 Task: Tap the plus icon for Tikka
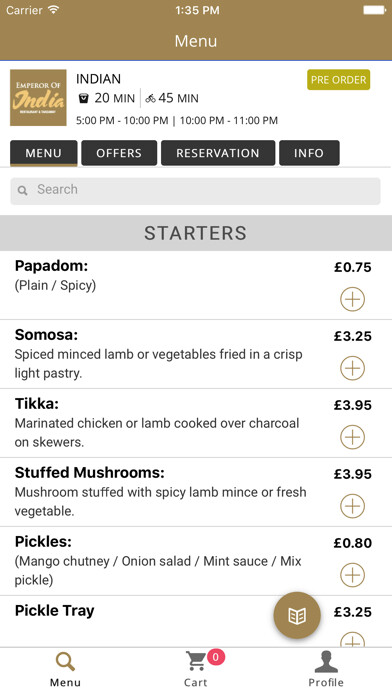pyautogui.click(x=352, y=437)
